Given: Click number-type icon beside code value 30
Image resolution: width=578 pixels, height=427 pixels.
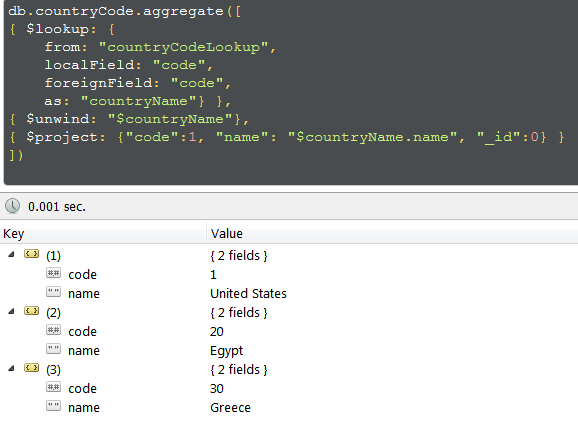Looking at the screenshot, I should tap(53, 387).
